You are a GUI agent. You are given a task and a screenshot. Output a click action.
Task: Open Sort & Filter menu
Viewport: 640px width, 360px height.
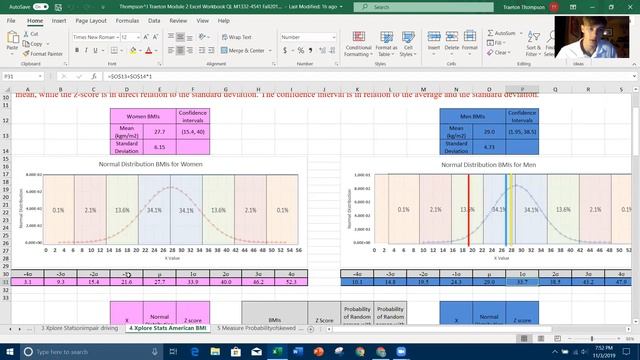tap(533, 44)
